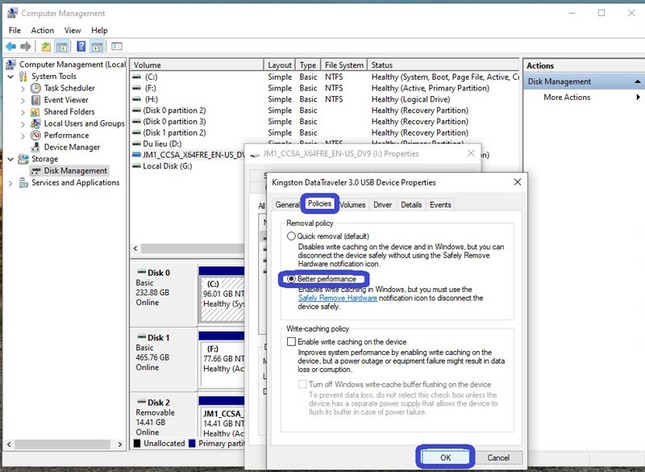Image resolution: width=645 pixels, height=472 pixels.
Task: Click the (H:) volume drive icon
Action: point(137,99)
